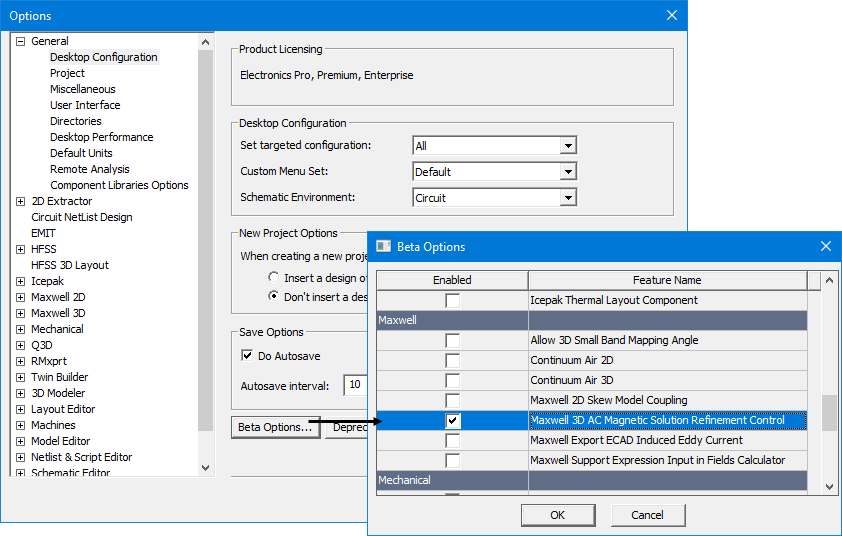Image resolution: width=842 pixels, height=536 pixels.
Task: Open the Custom Menu Set dropdown
Action: point(568,172)
